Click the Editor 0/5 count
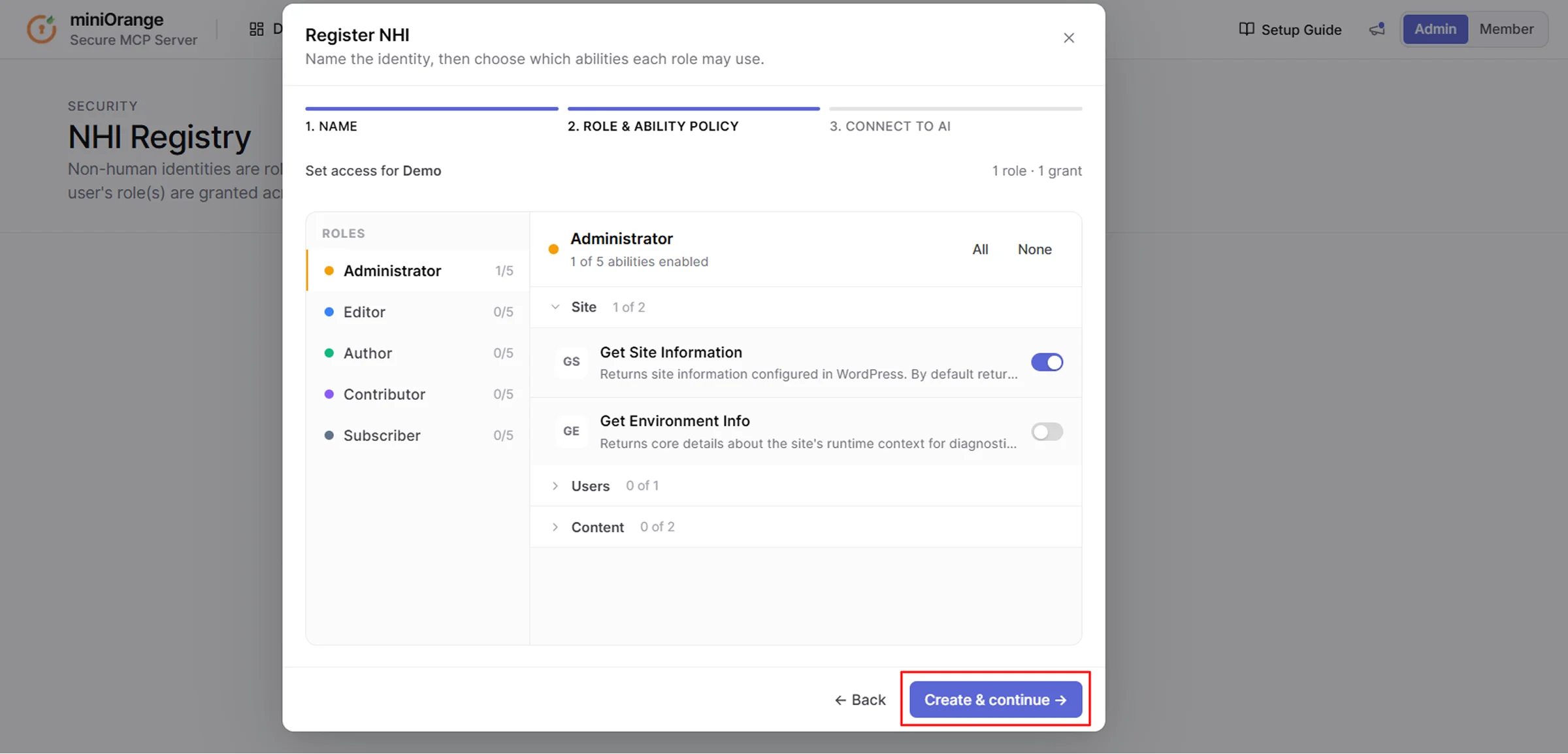The width and height of the screenshot is (1568, 754). coord(503,312)
